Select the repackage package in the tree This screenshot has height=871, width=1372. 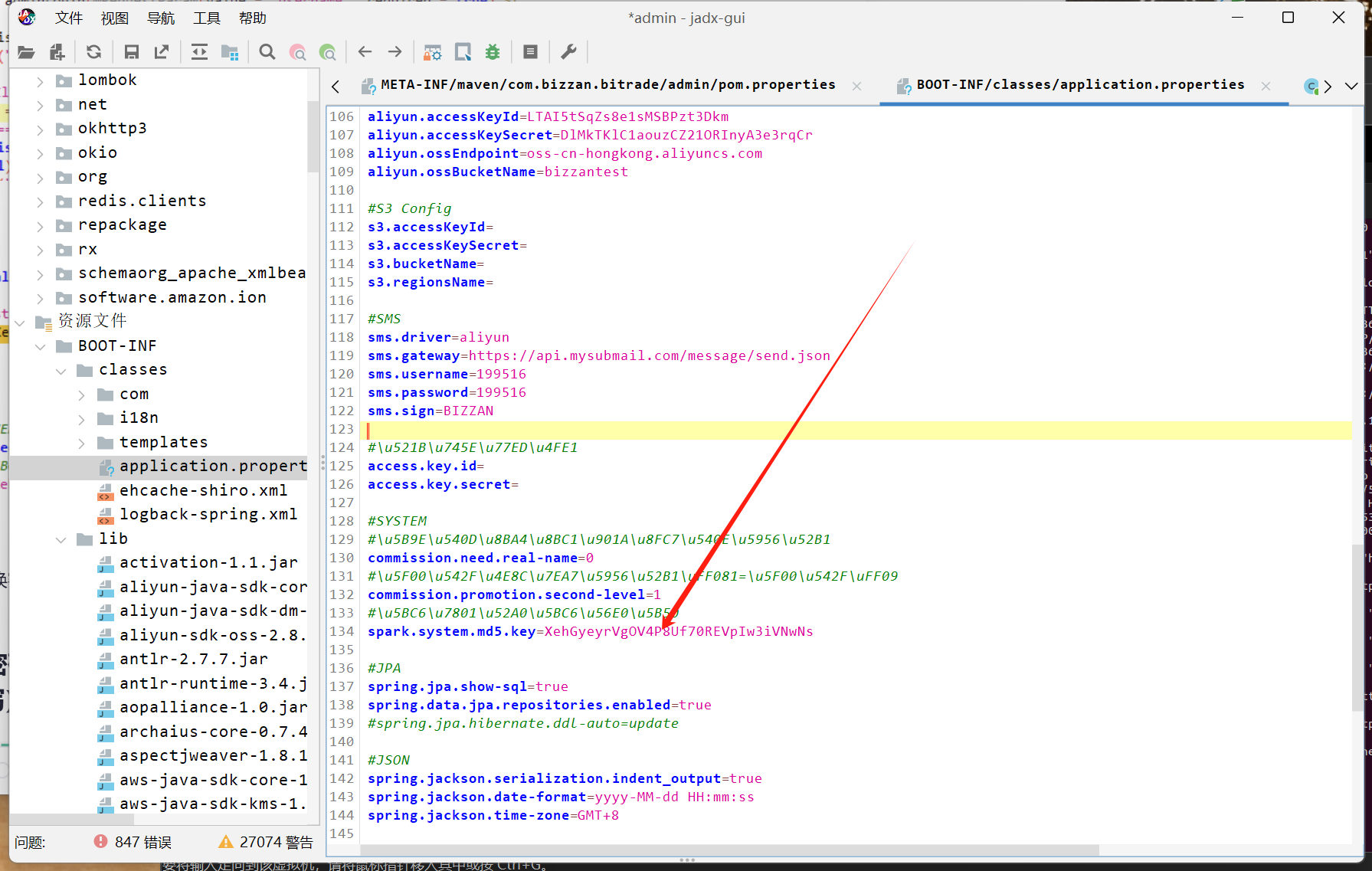pyautogui.click(x=111, y=225)
